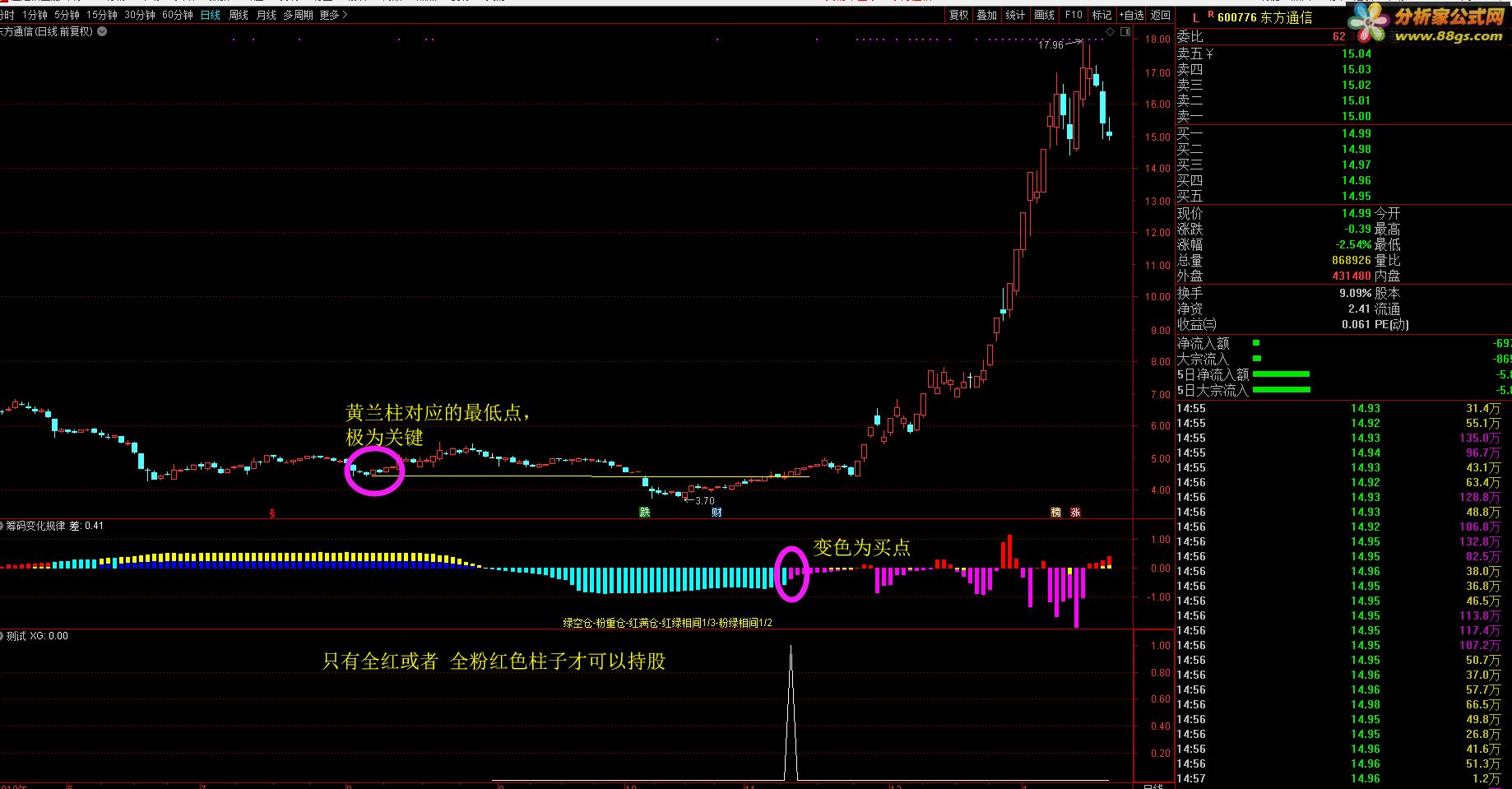Add stock with +自选 button
Screen dimensions: 1512x789
click(1131, 15)
